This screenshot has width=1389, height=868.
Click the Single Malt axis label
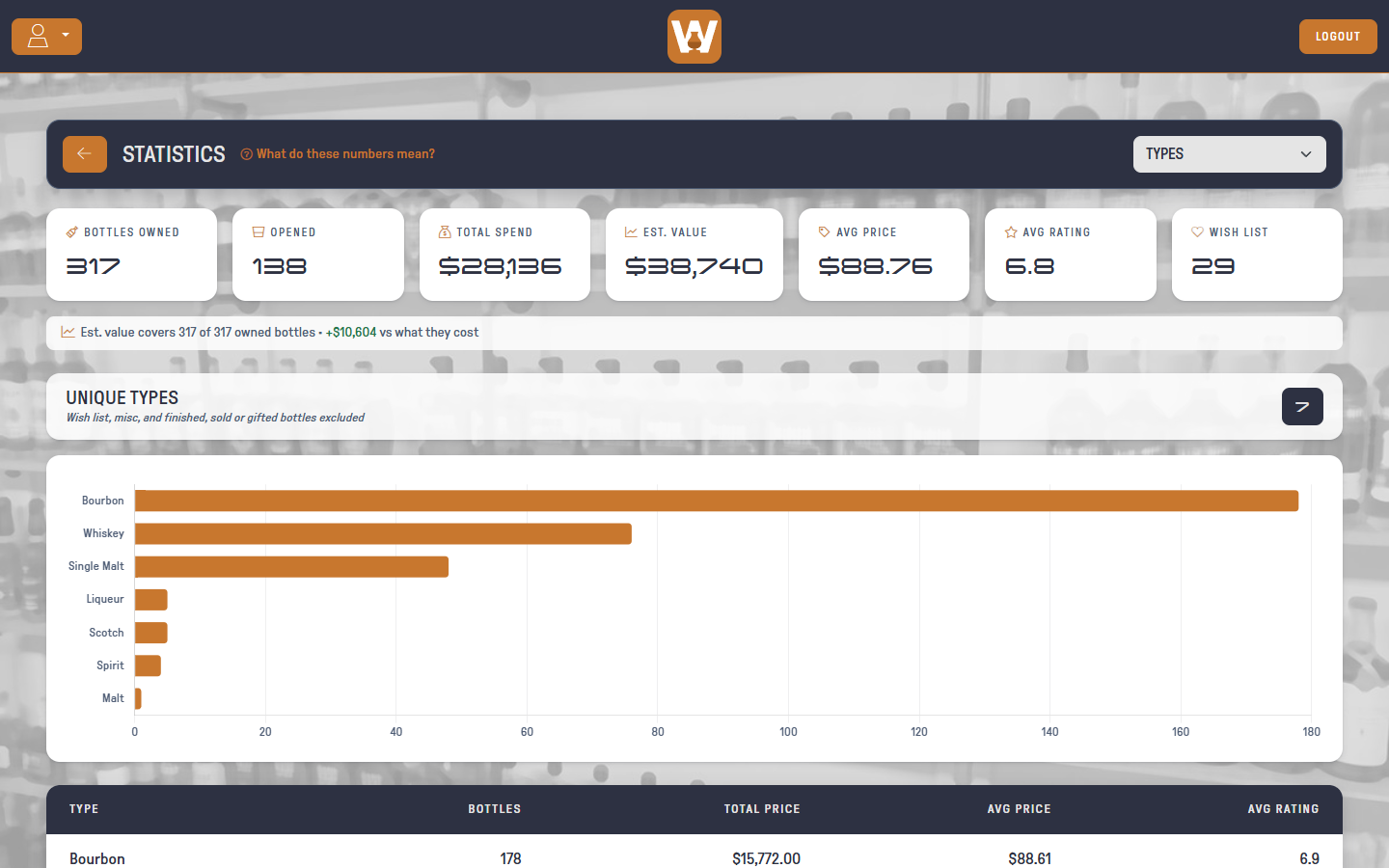point(96,566)
